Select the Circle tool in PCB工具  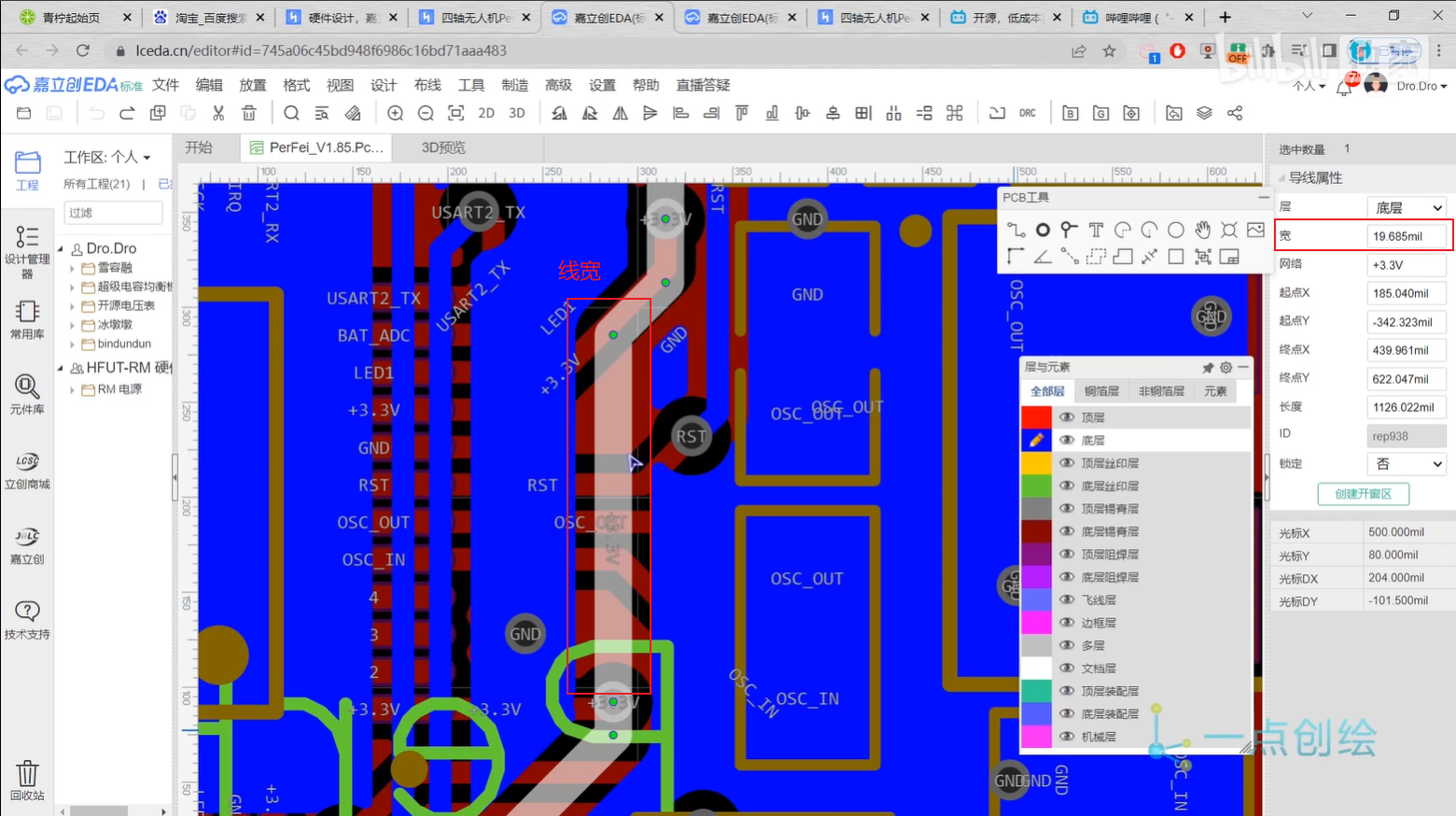(x=1176, y=230)
